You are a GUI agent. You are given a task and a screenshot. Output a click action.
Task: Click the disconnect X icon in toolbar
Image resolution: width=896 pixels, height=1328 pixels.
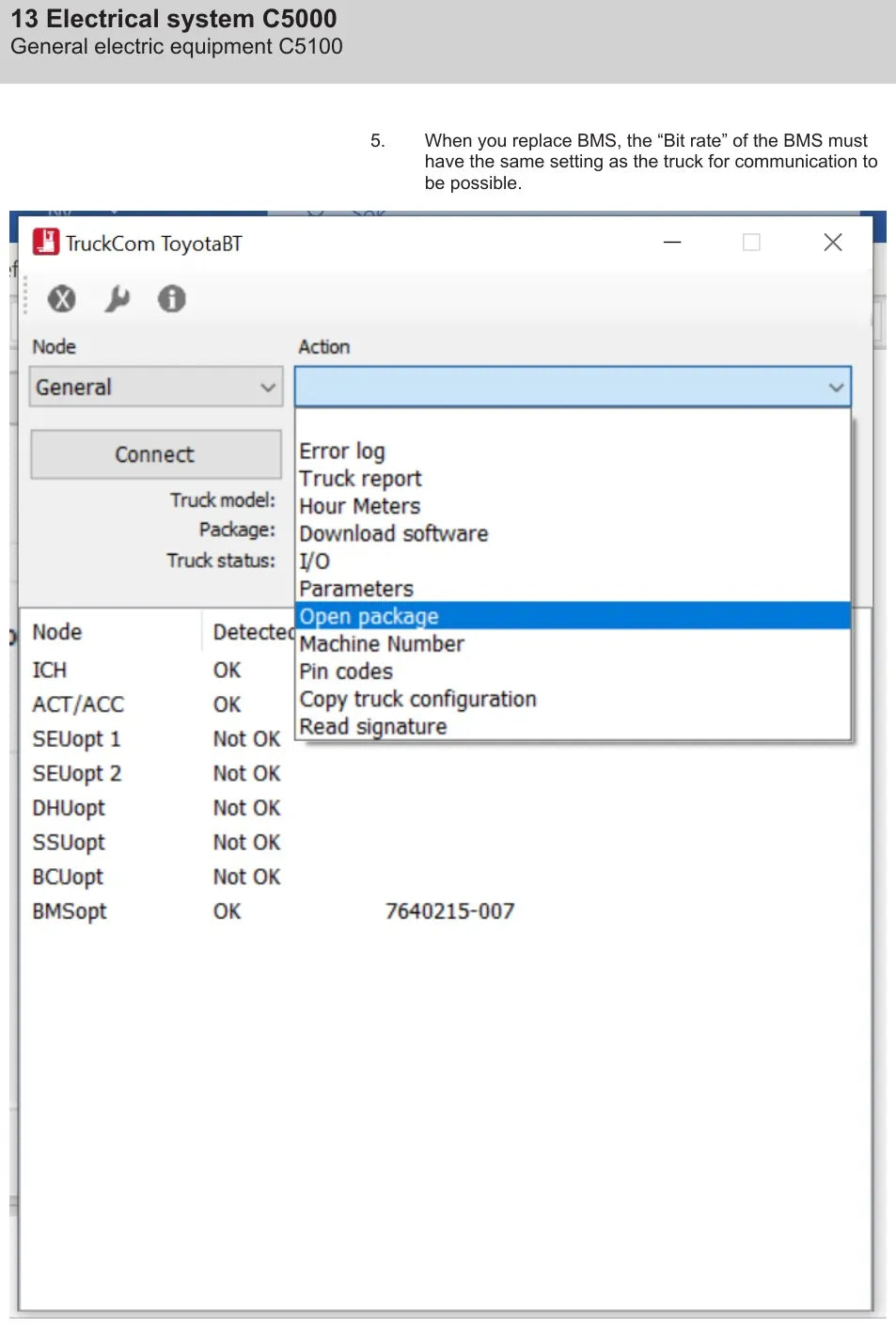click(62, 299)
